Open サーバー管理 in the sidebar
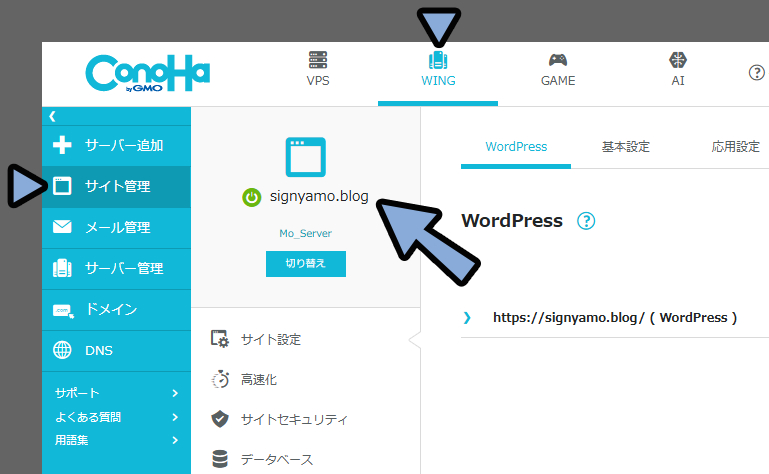 coord(116,268)
